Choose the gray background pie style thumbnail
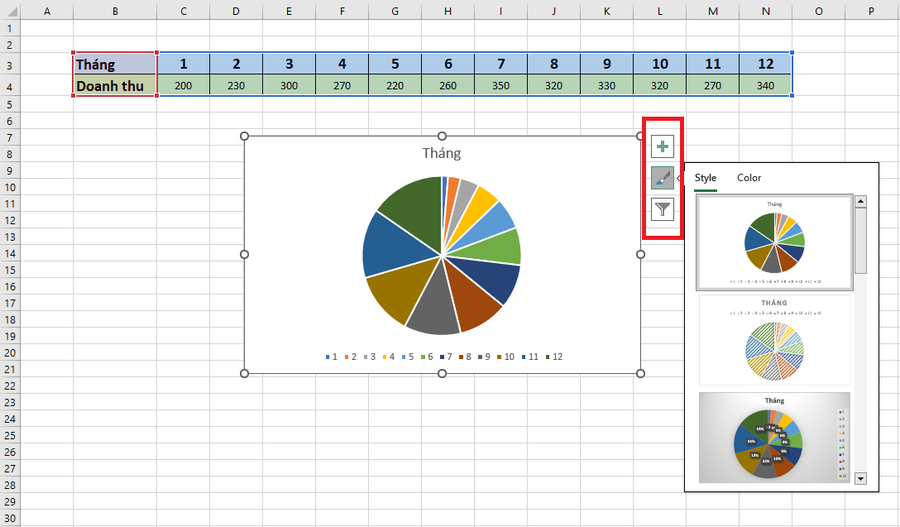The width and height of the screenshot is (900, 527). pyautogui.click(x=774, y=437)
